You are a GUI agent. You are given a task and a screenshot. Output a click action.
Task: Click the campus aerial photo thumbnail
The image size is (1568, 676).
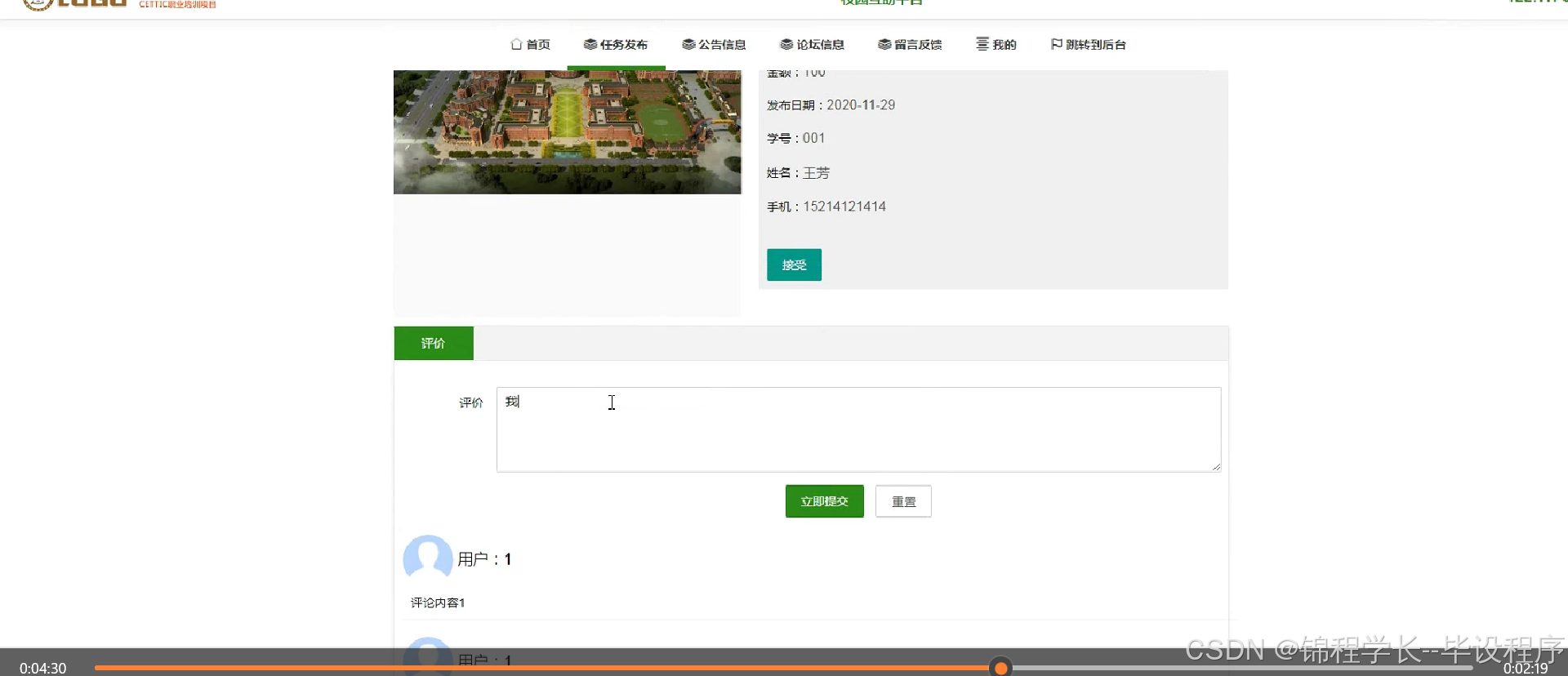coord(568,132)
